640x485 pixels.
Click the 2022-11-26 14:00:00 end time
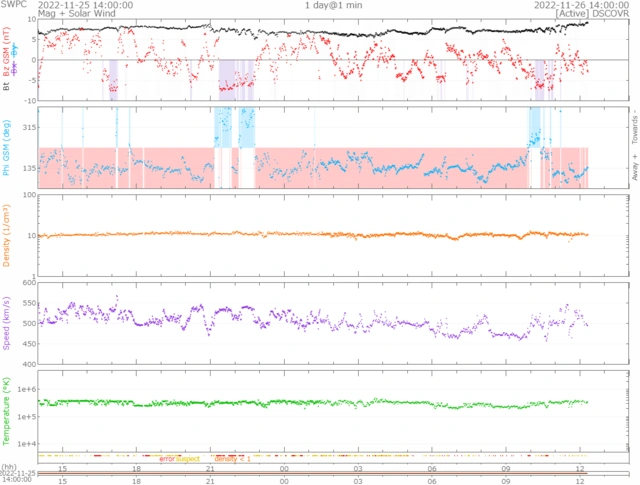pos(582,5)
